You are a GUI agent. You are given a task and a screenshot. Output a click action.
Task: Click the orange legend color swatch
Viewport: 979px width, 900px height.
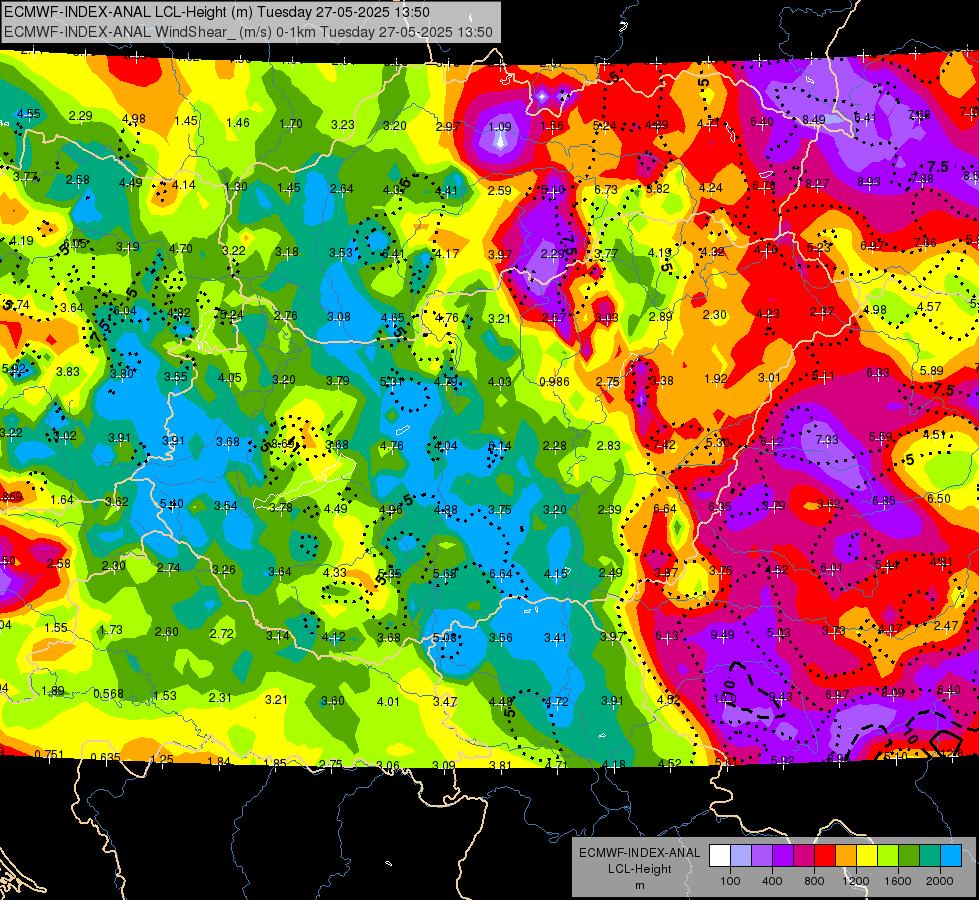846,856
